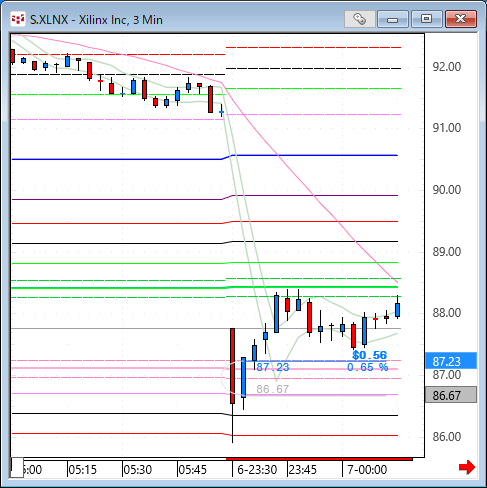Viewport: 487px width, 488px height.
Task: Click the 91.00 price scale label
Action: (447, 128)
